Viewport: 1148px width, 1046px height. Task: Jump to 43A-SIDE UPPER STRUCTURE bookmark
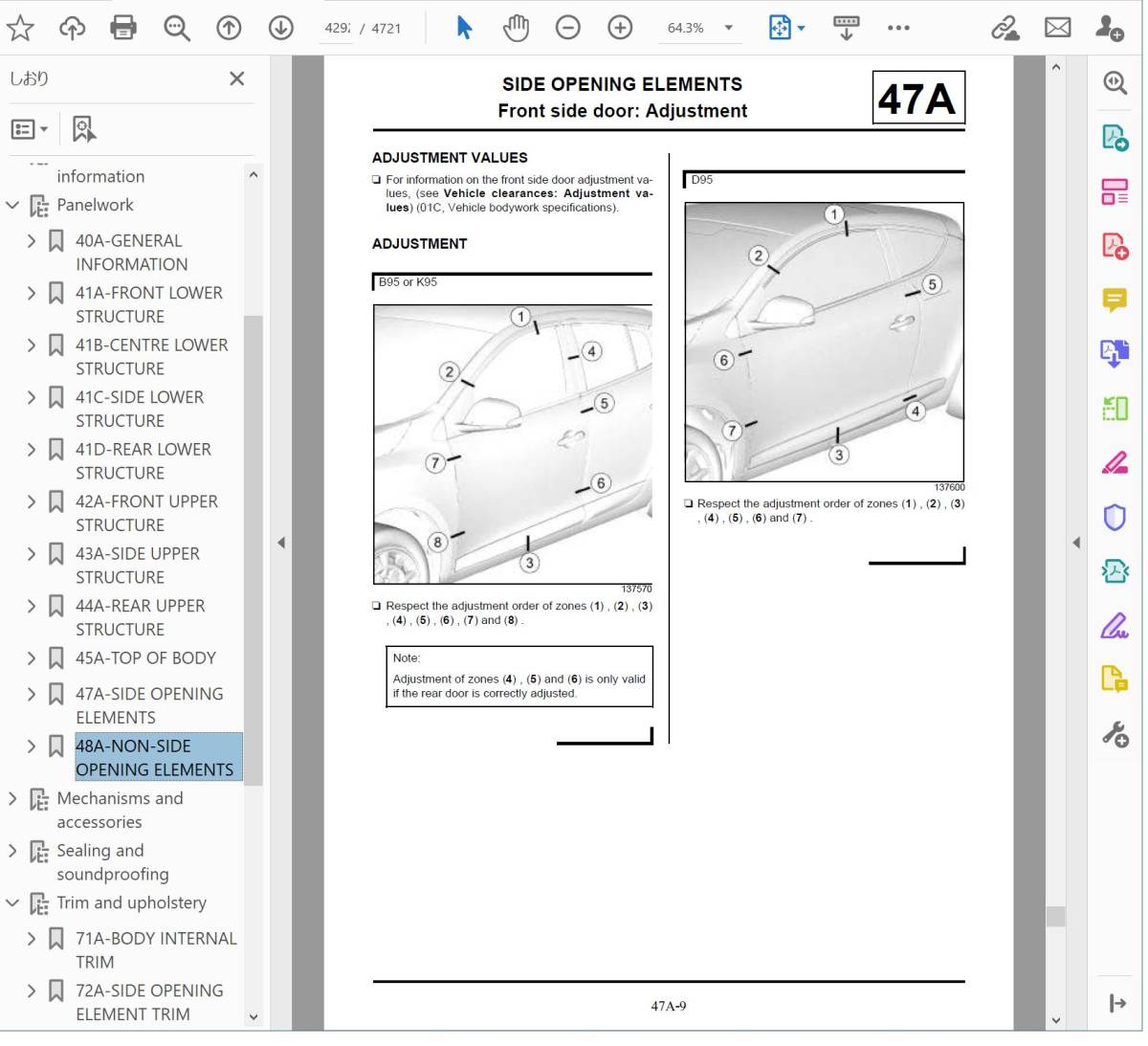click(x=138, y=566)
